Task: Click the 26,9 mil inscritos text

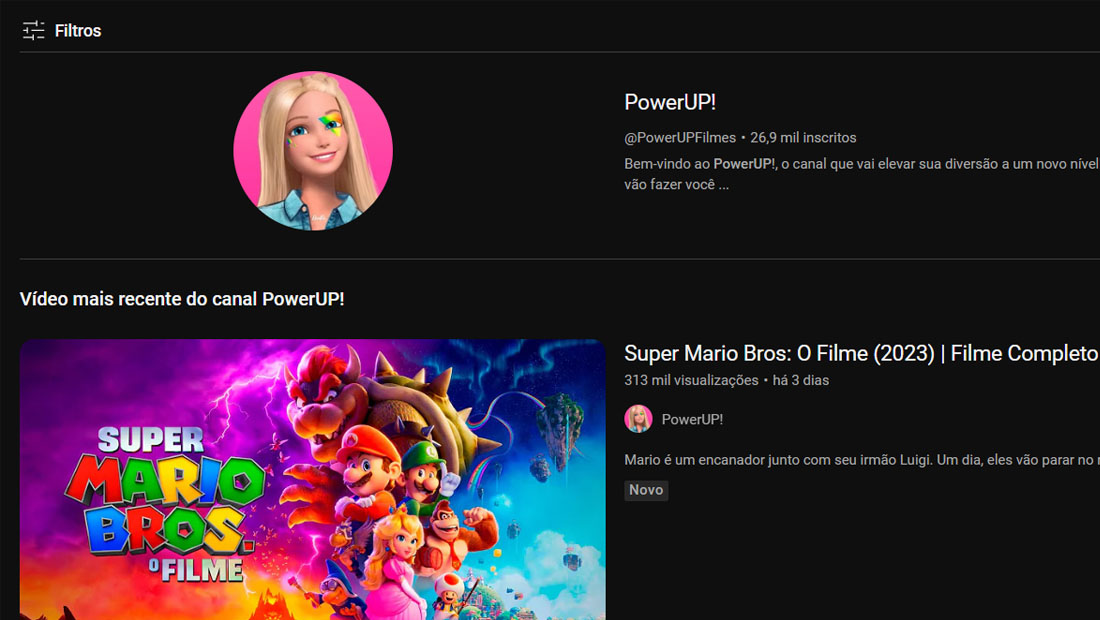Action: [803, 137]
